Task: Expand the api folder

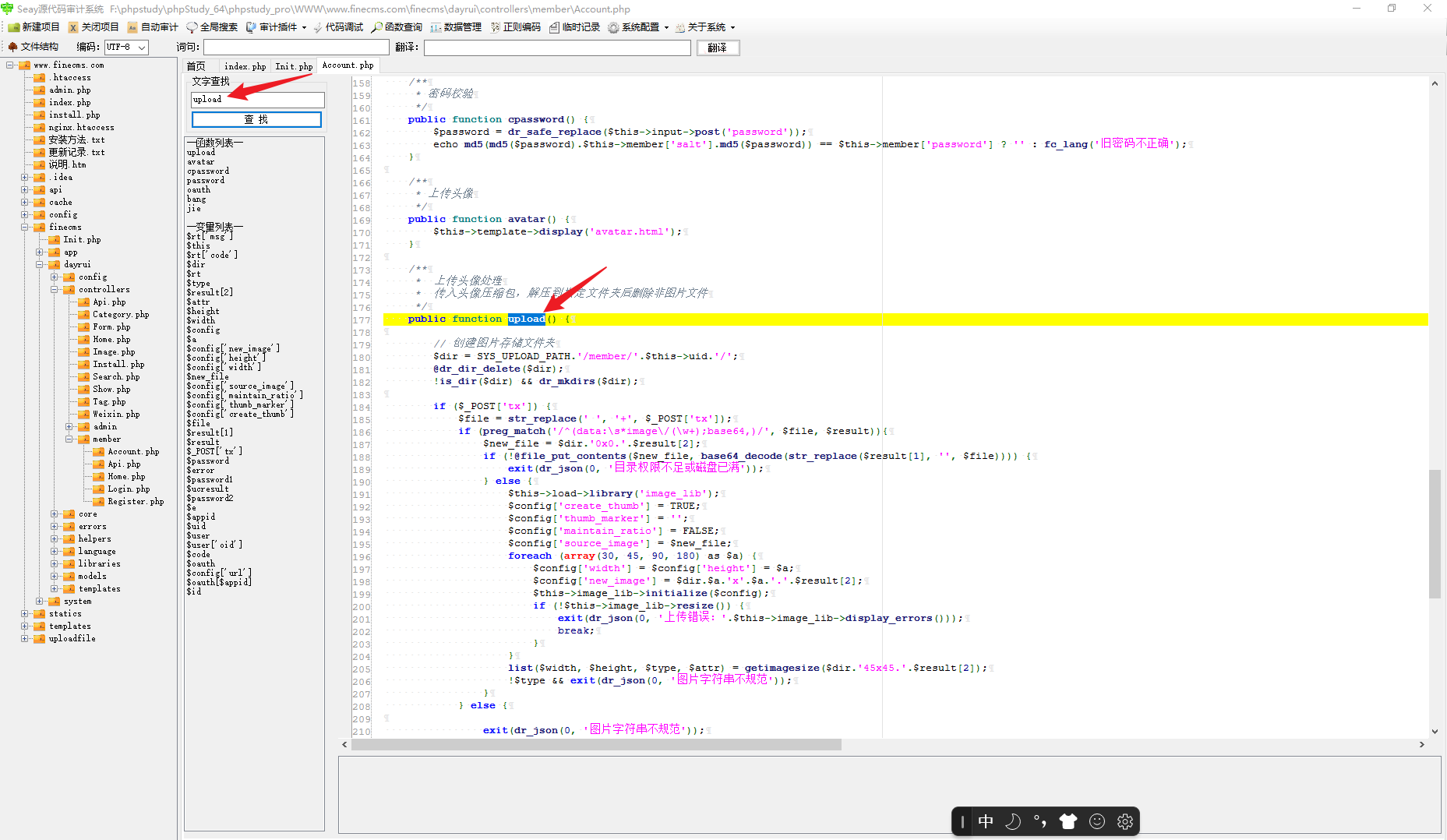Action: coord(25,190)
